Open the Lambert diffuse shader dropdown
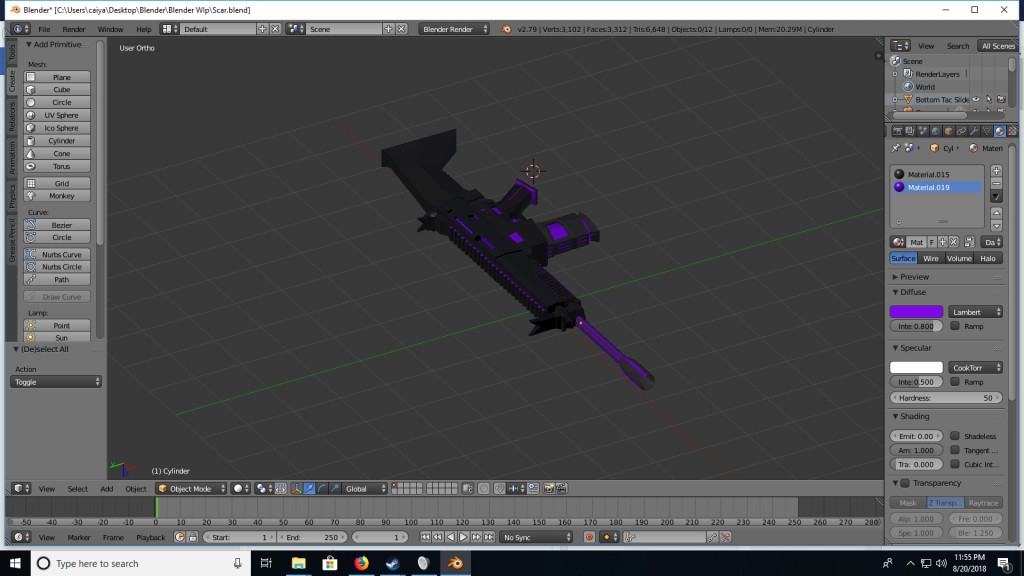The image size is (1024, 576). (x=975, y=310)
